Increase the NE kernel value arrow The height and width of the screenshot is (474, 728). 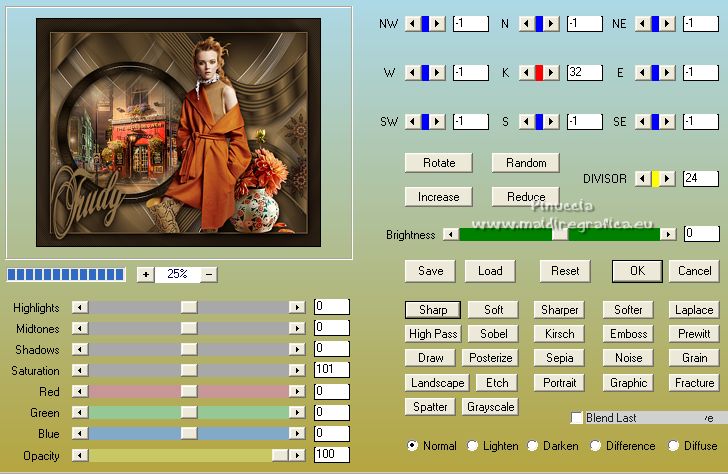[x=668, y=23]
